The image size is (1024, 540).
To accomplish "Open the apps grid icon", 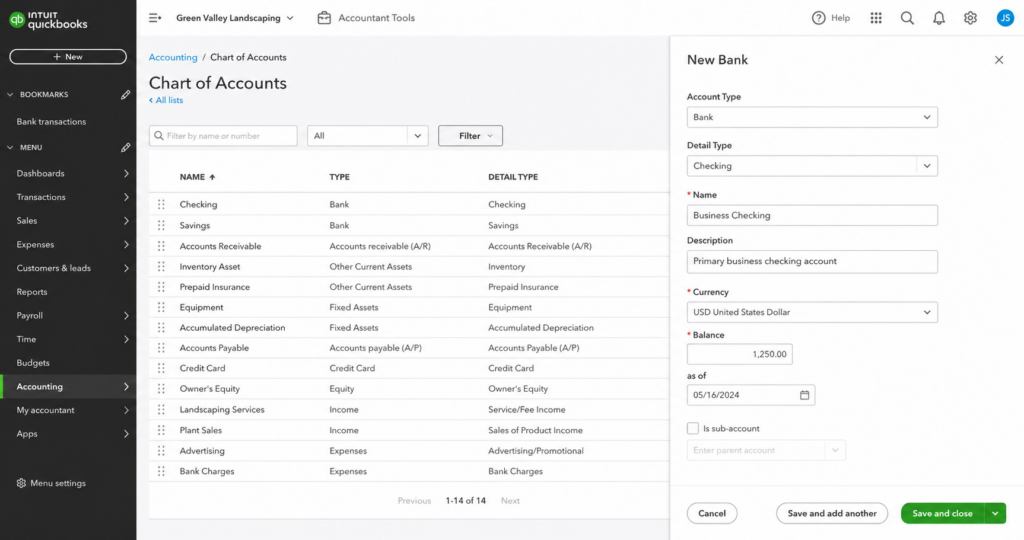I will pos(876,18).
